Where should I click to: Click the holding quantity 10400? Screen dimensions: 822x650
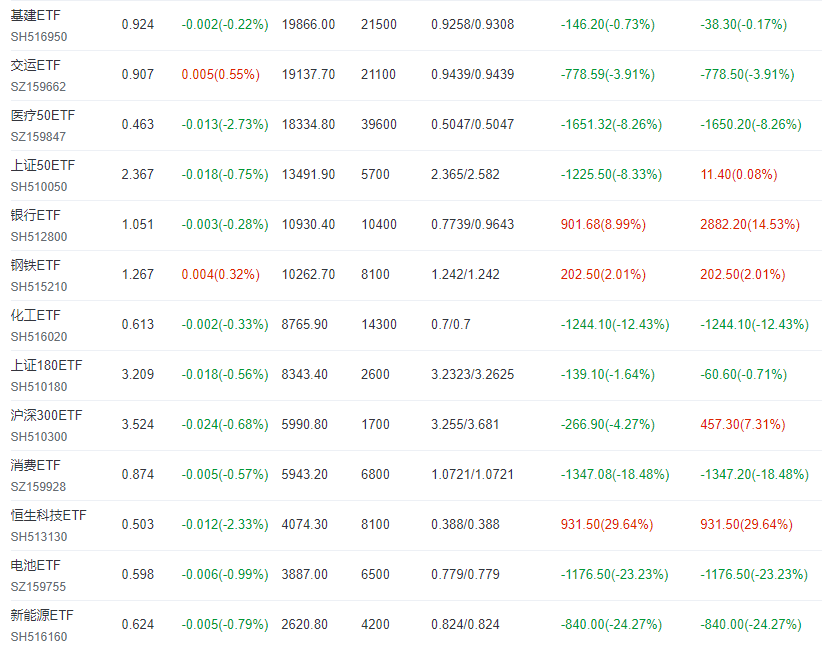pos(379,224)
